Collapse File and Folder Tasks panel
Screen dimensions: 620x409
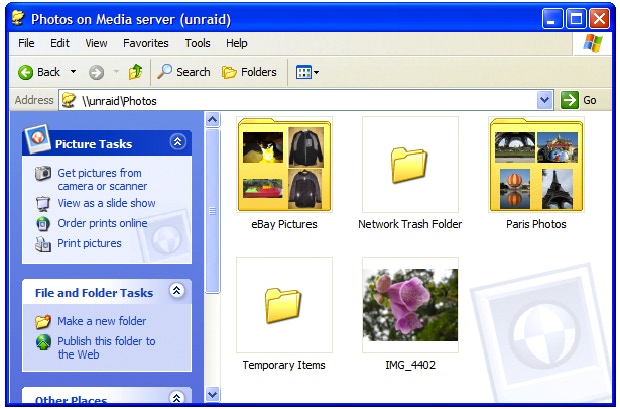click(177, 292)
